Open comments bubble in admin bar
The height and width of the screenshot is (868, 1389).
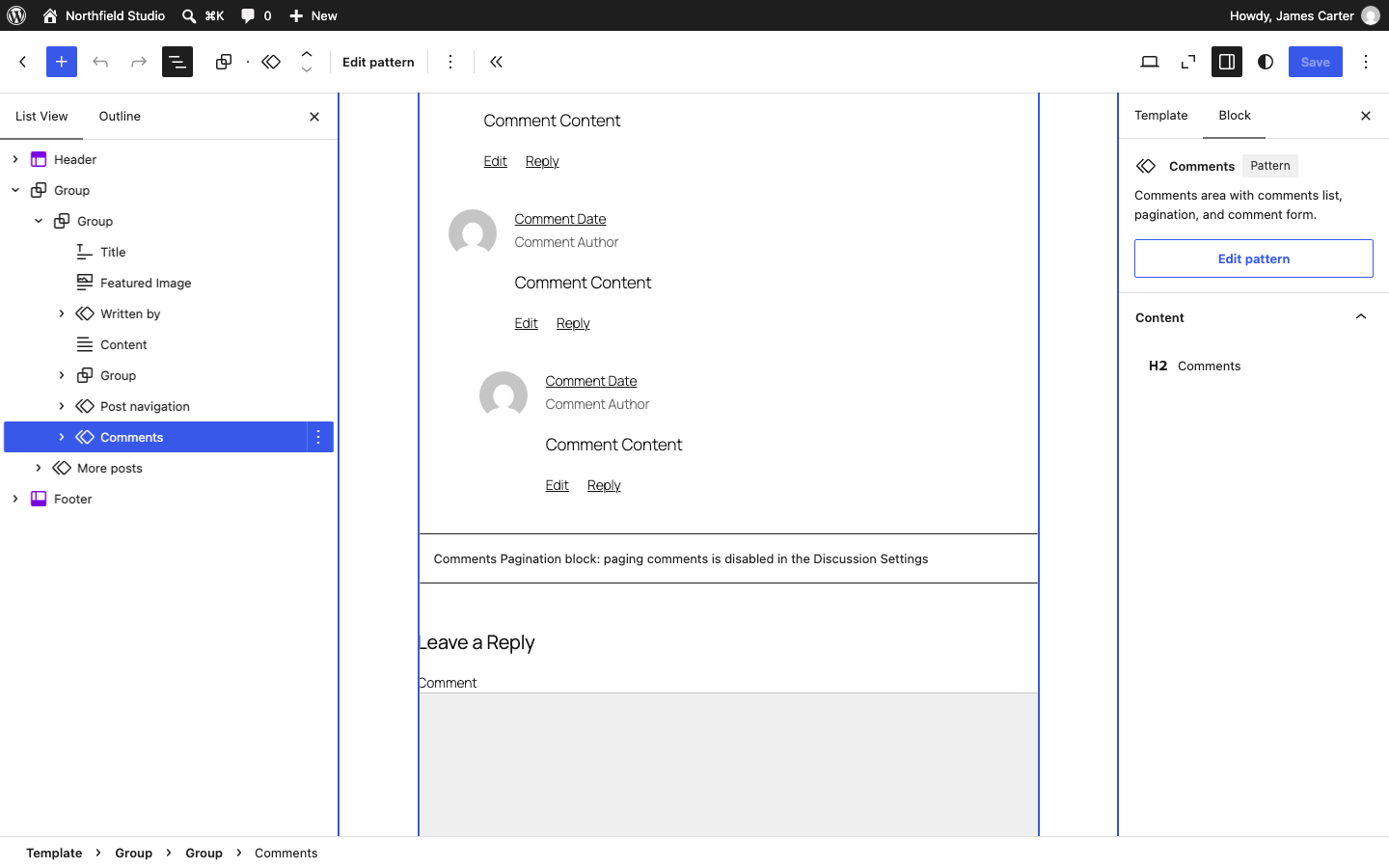pyautogui.click(x=256, y=15)
